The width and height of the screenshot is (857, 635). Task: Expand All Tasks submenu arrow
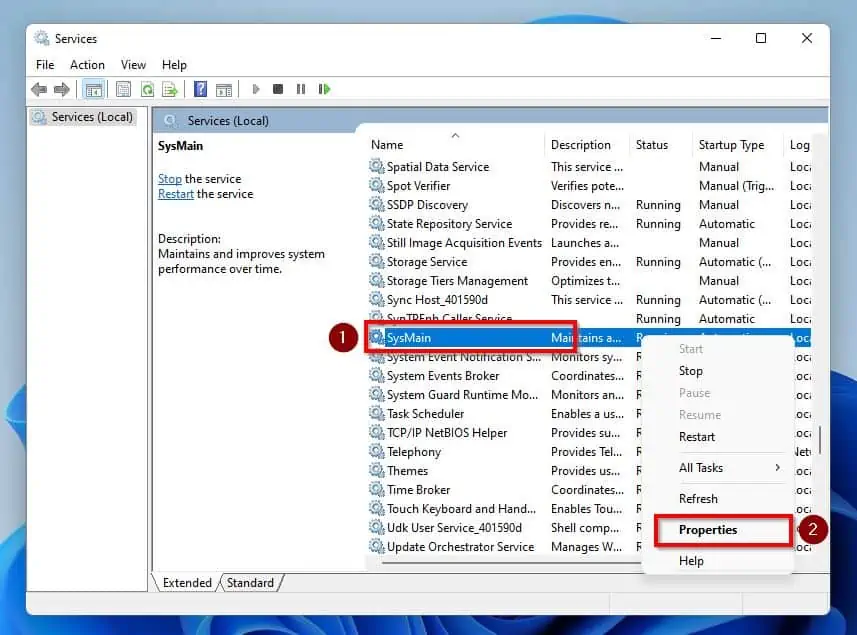point(777,467)
